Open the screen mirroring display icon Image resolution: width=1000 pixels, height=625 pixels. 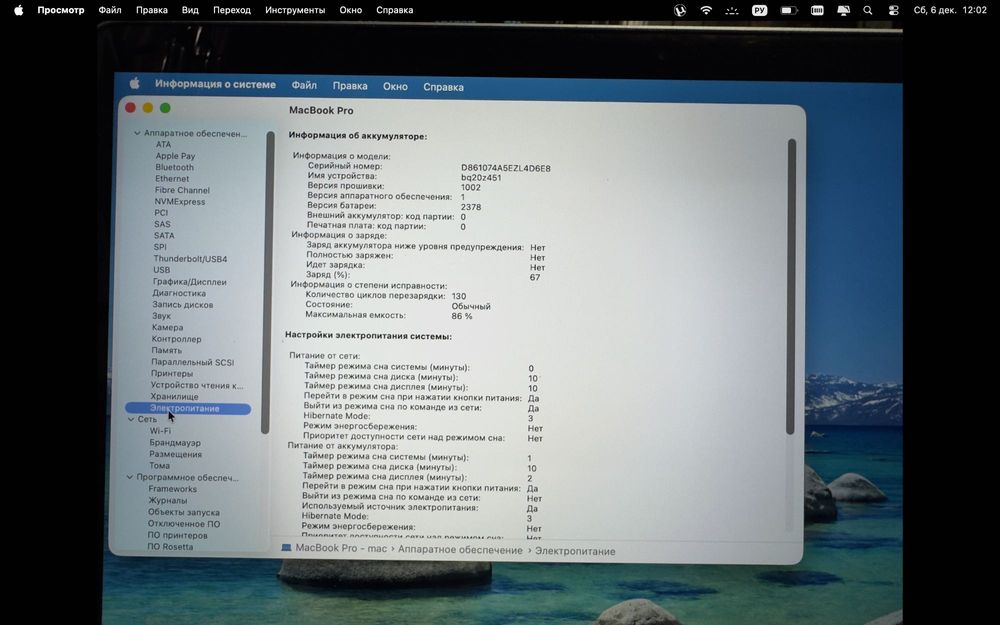843,10
